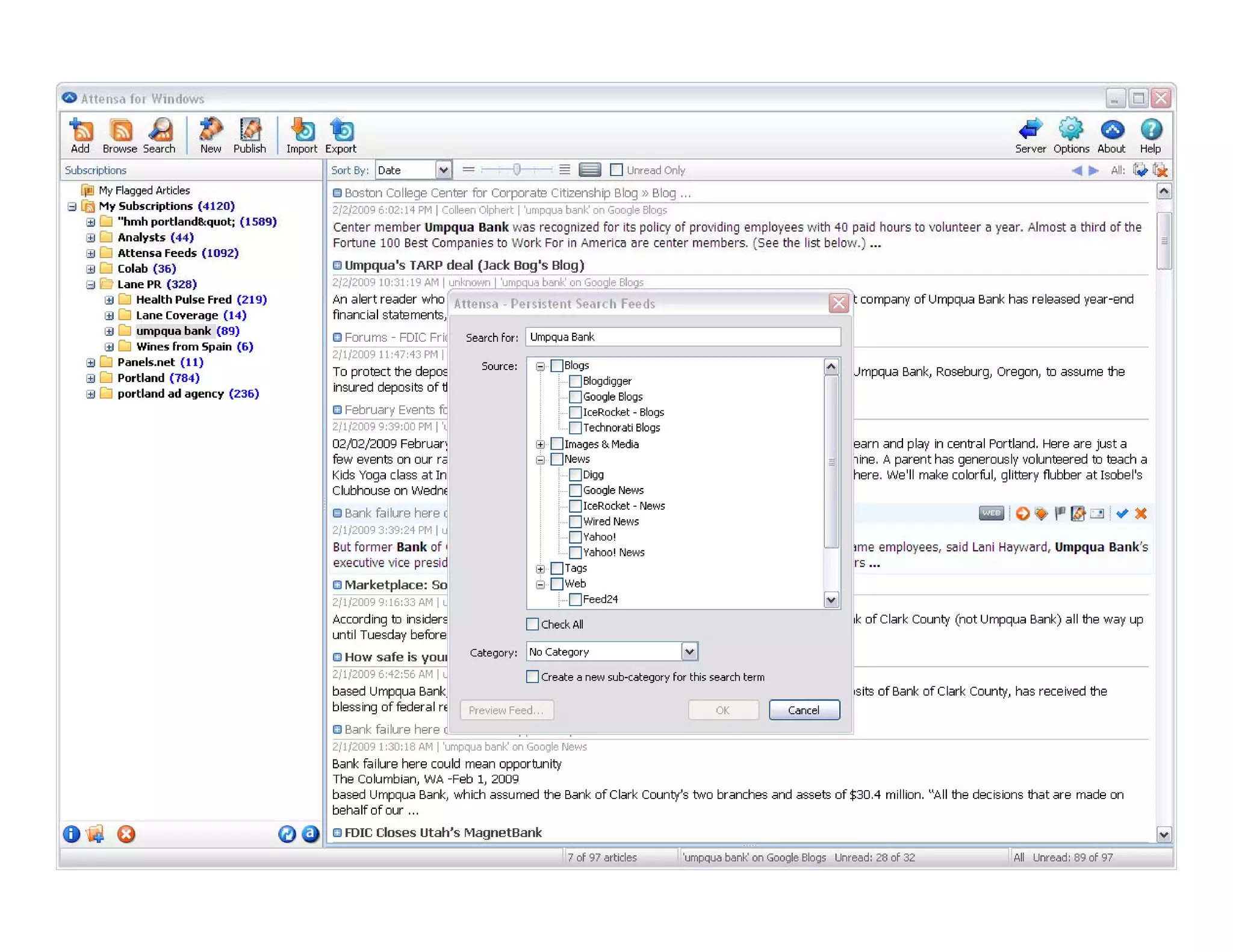
Task: Click the orange arrow icon in article toolbar
Action: click(x=1022, y=513)
